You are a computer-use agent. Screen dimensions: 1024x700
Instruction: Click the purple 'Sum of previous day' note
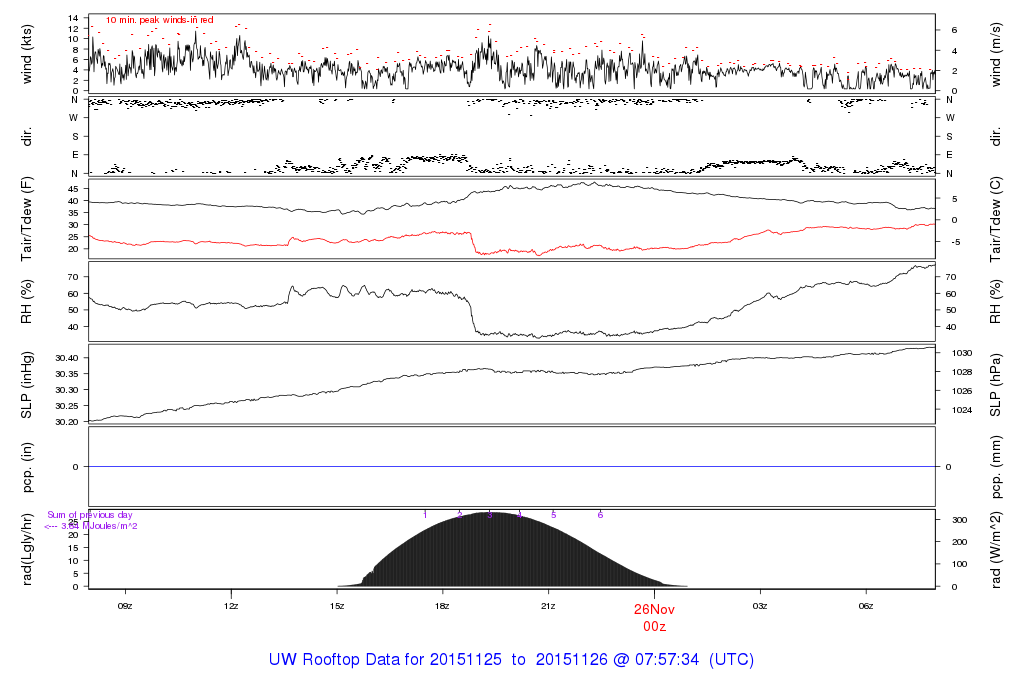[89, 515]
